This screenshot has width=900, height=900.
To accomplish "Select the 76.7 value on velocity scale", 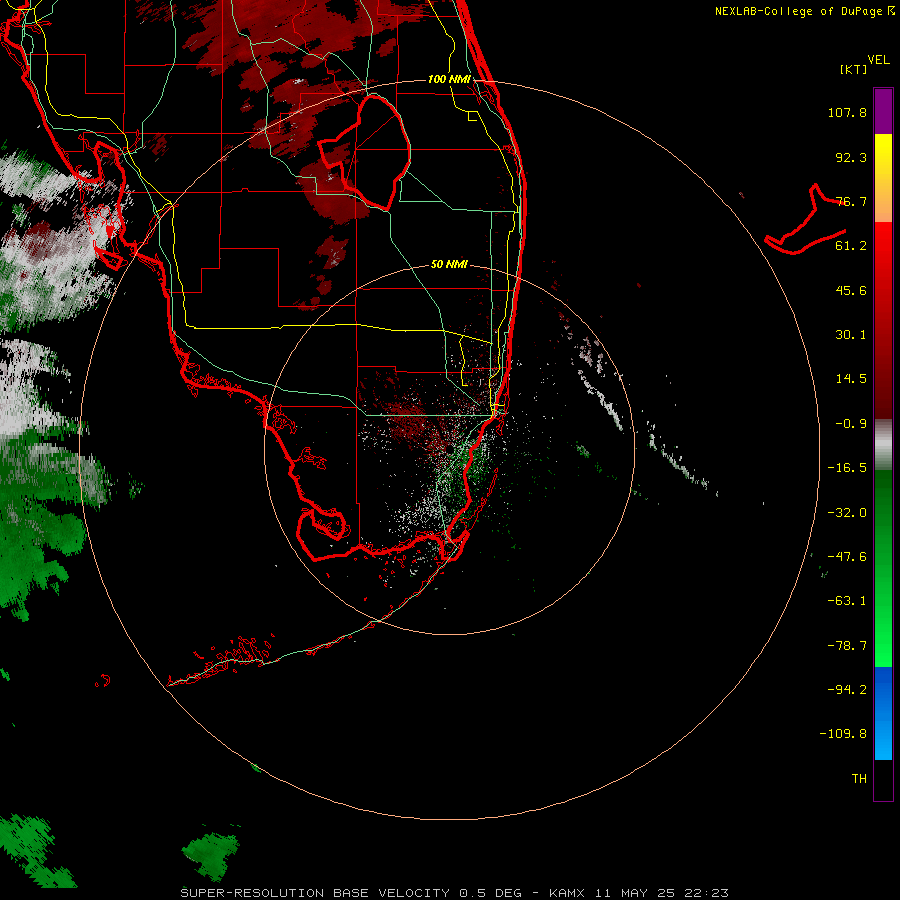I will click(851, 201).
